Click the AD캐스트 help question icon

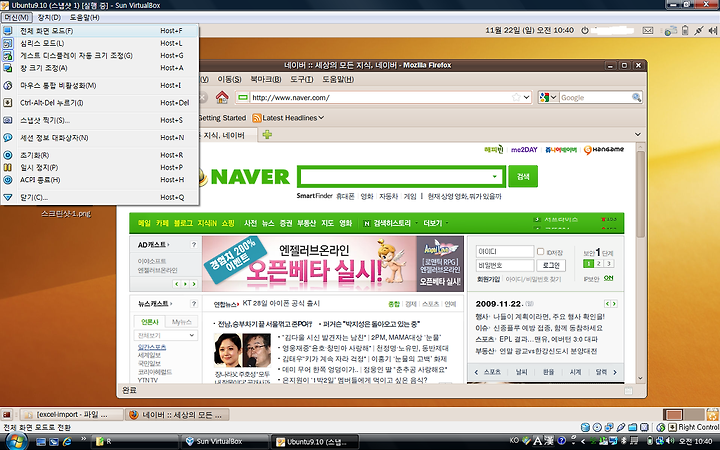[x=194, y=245]
